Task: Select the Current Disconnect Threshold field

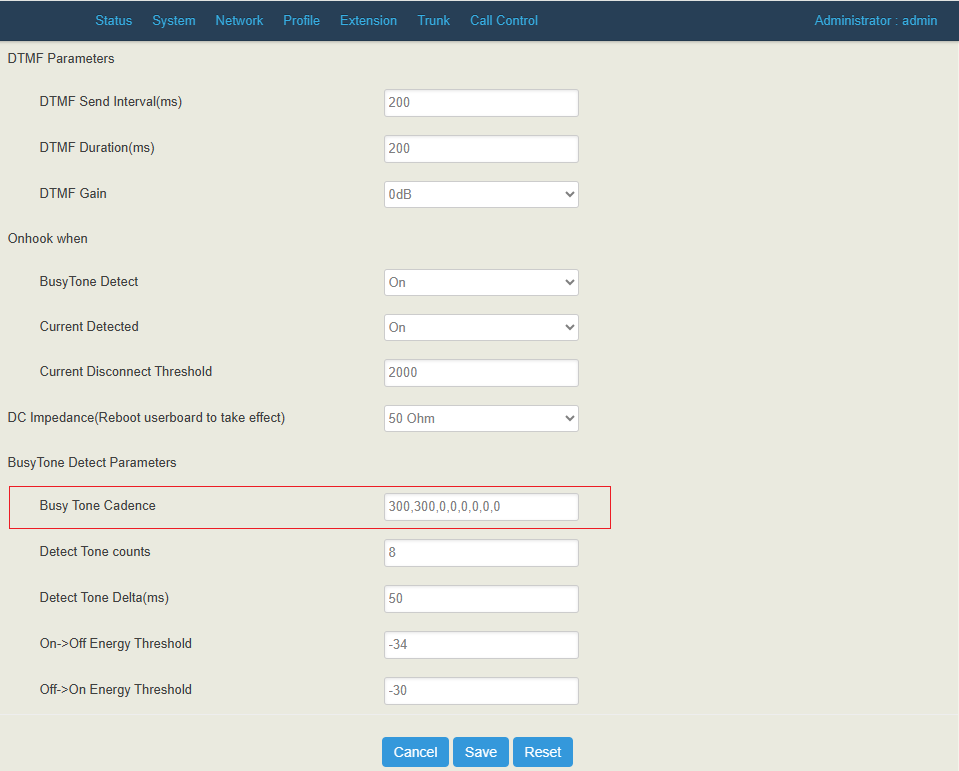Action: 481,372
